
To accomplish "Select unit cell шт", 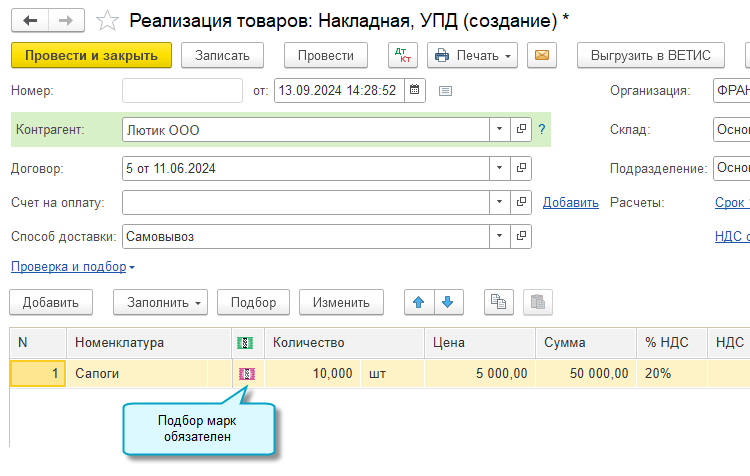I will coord(392,374).
